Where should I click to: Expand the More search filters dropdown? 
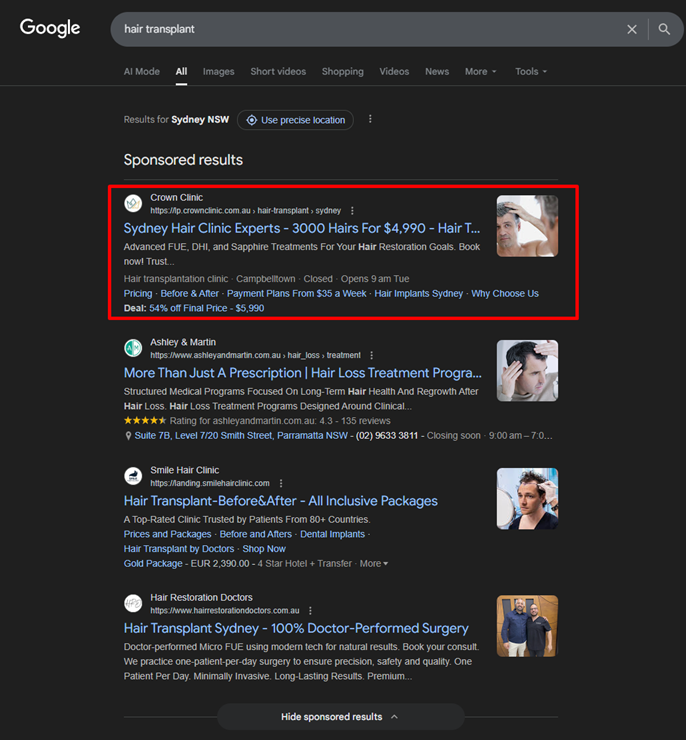coord(480,72)
